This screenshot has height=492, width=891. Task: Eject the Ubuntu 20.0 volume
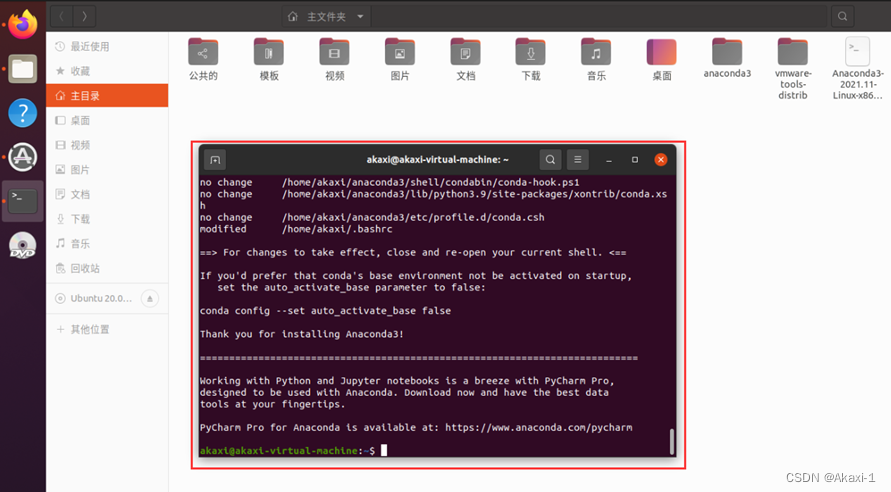point(150,299)
